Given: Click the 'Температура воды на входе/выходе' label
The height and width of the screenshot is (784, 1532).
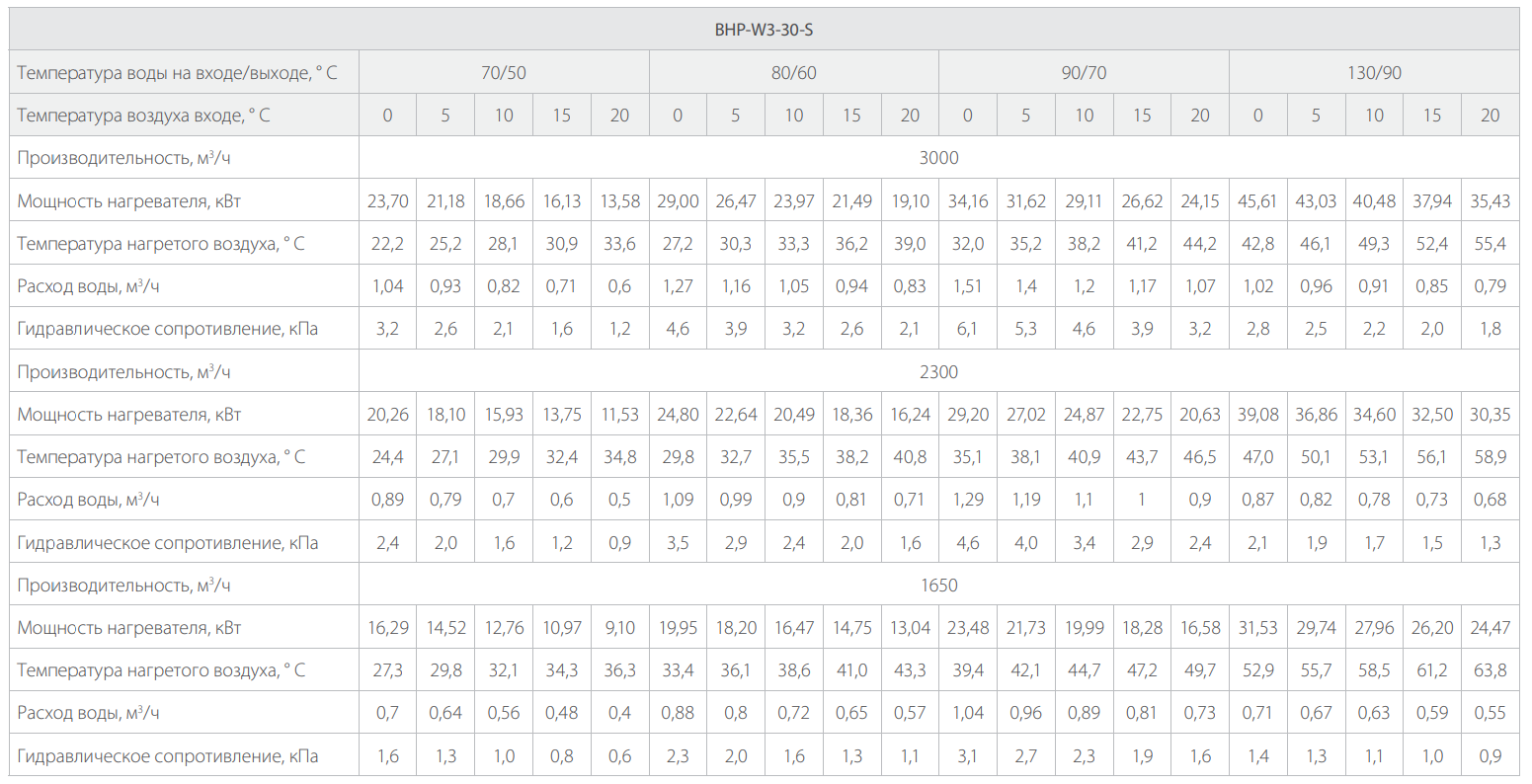Looking at the screenshot, I should (177, 73).
